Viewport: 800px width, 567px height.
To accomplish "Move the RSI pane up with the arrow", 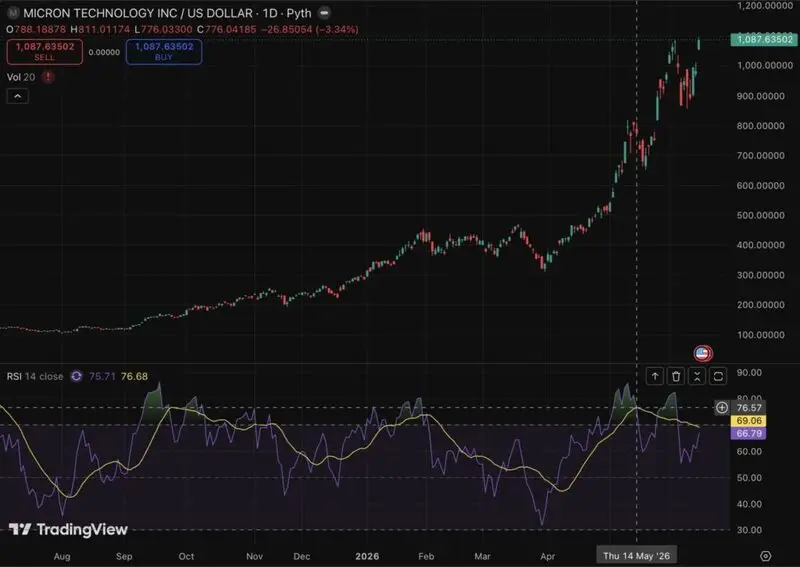I will pos(655,377).
